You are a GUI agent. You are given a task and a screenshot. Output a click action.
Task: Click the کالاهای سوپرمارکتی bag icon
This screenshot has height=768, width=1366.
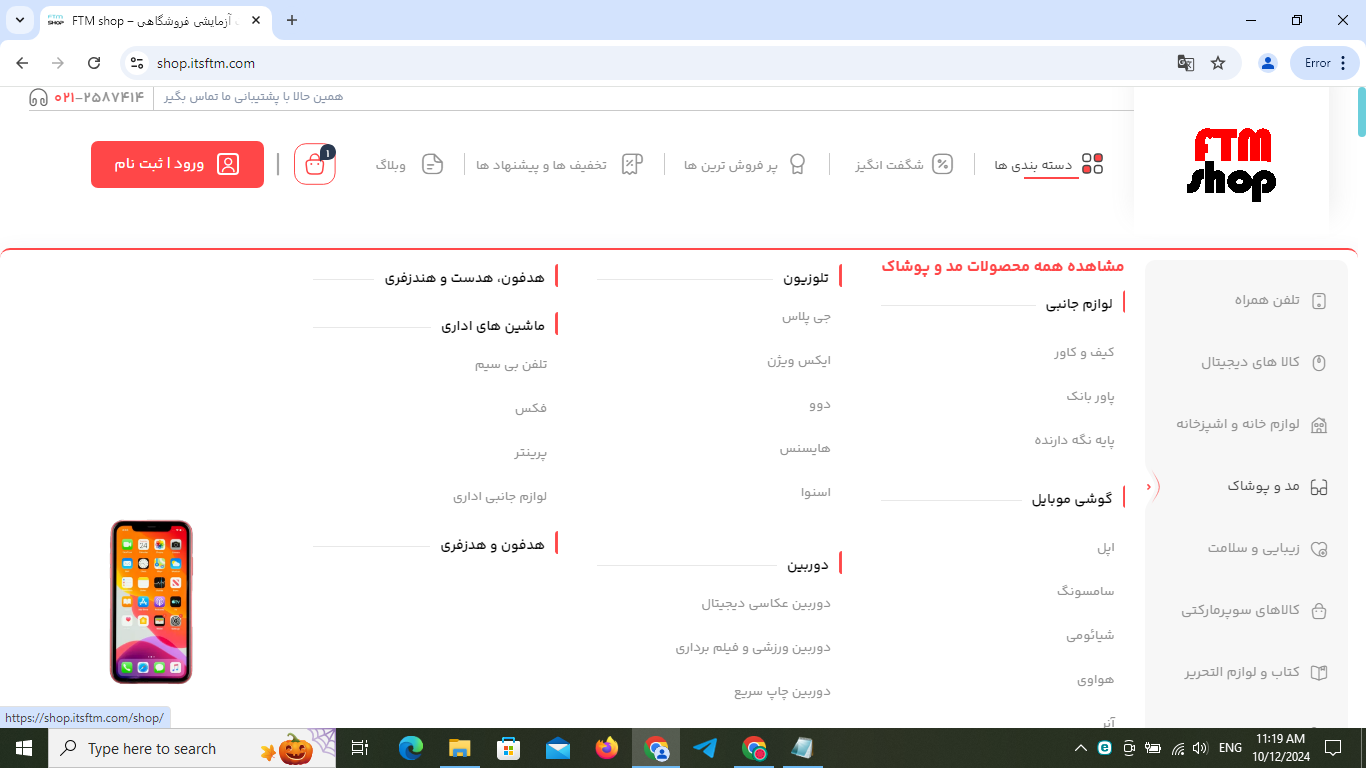click(x=1319, y=611)
